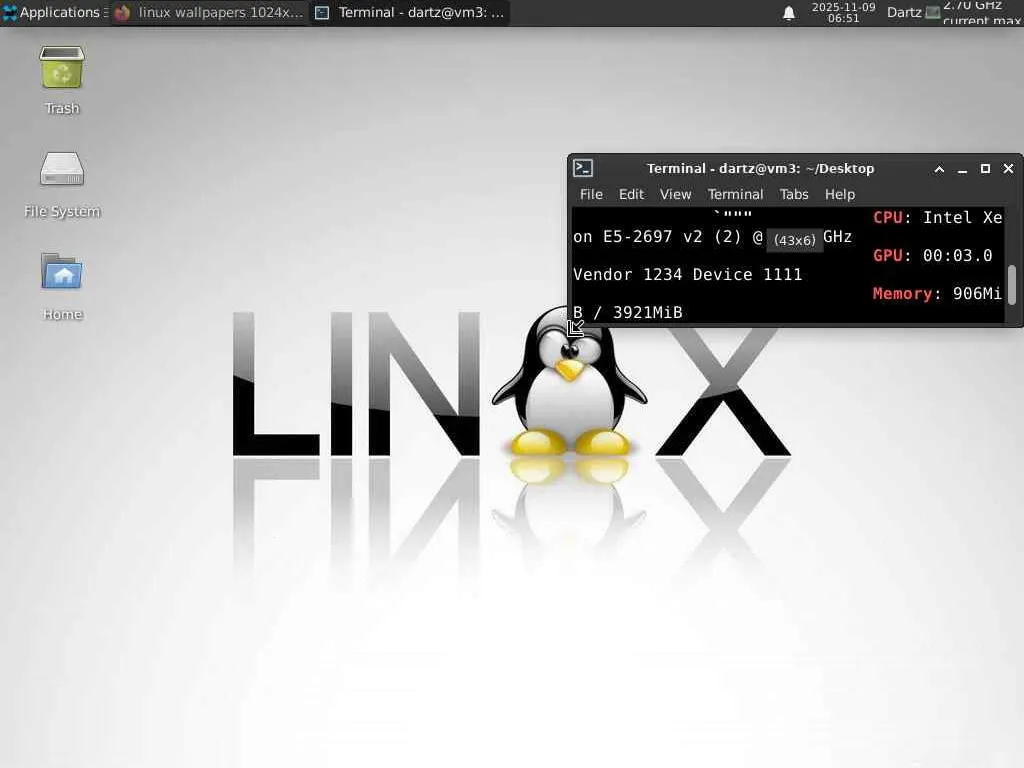Click the notification bell icon
The width and height of the screenshot is (1024, 768).
[789, 13]
